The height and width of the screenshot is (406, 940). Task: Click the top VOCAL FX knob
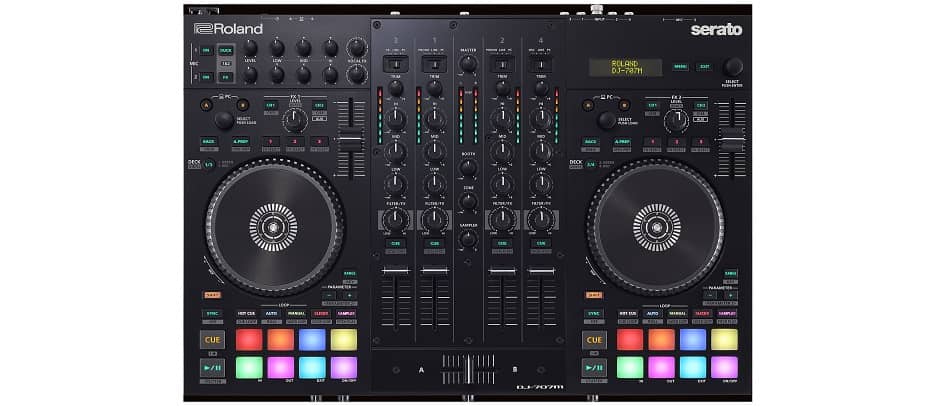pos(357,47)
